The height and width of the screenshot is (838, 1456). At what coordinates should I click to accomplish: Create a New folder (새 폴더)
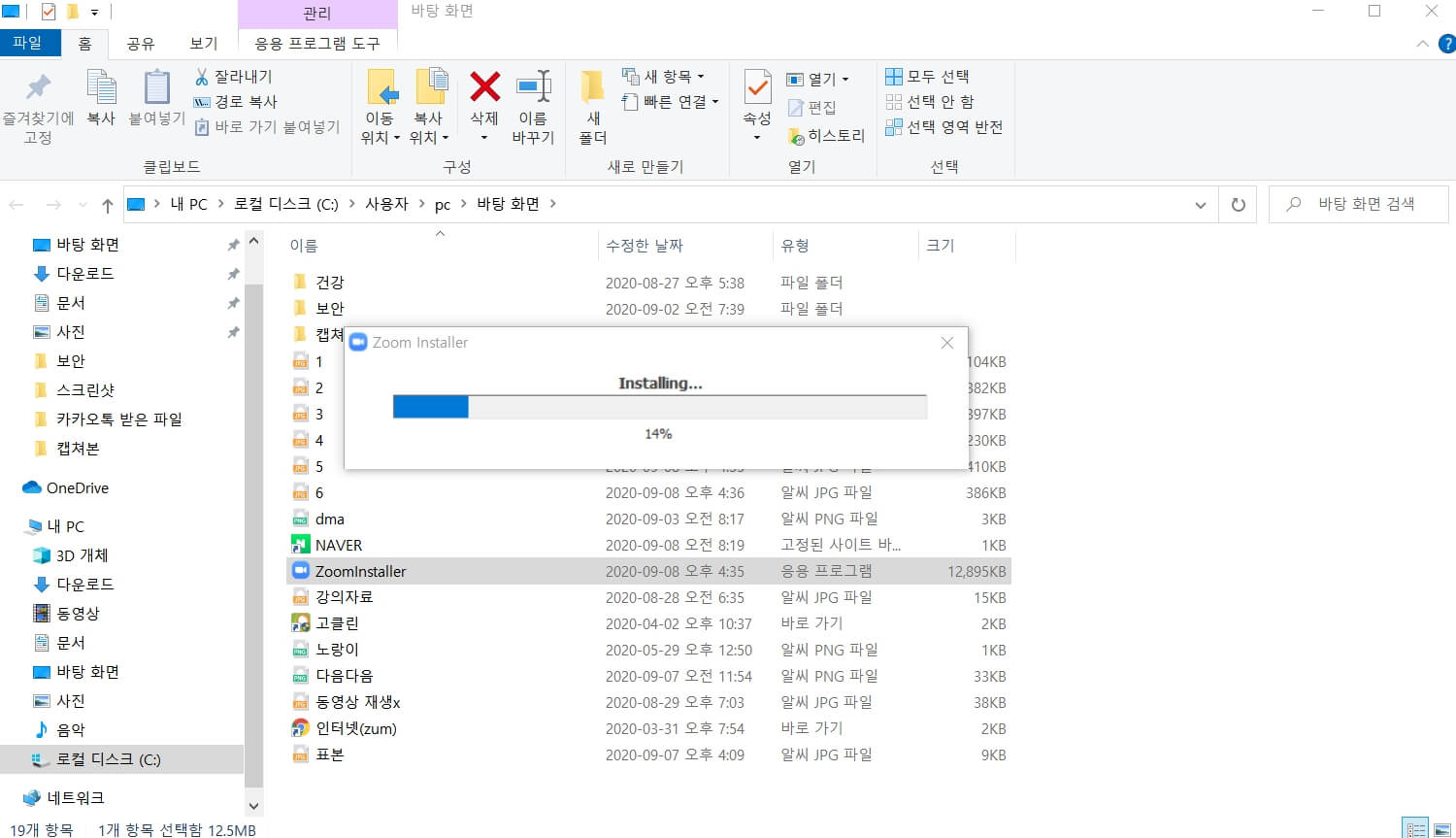[x=593, y=108]
